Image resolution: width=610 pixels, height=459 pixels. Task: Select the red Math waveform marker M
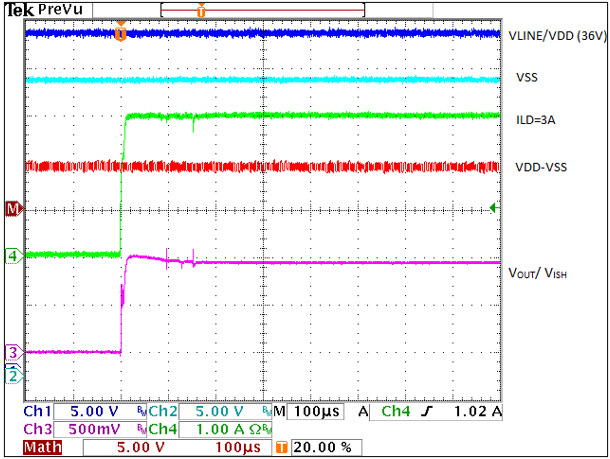click(x=13, y=209)
